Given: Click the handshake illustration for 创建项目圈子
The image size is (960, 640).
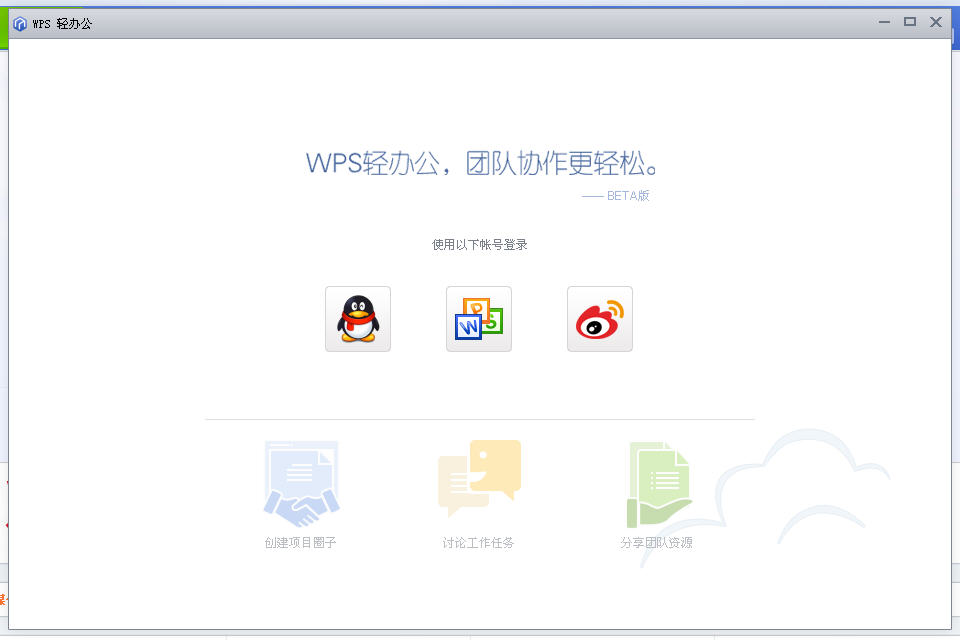Looking at the screenshot, I should click(301, 484).
